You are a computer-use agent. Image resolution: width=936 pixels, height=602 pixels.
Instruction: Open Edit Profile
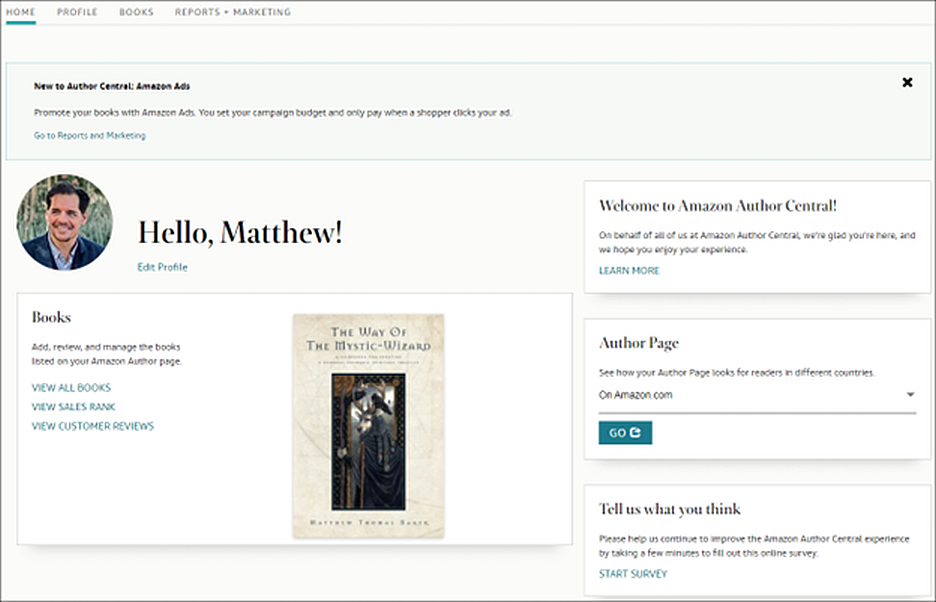point(162,267)
